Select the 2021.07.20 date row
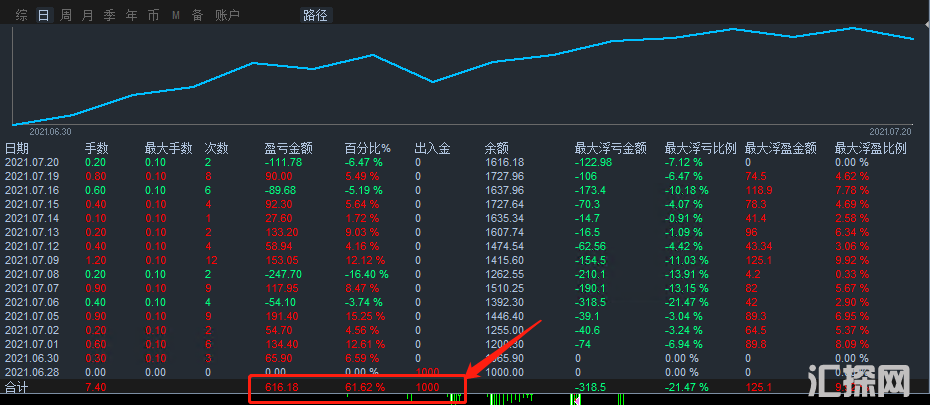 (x=30, y=162)
